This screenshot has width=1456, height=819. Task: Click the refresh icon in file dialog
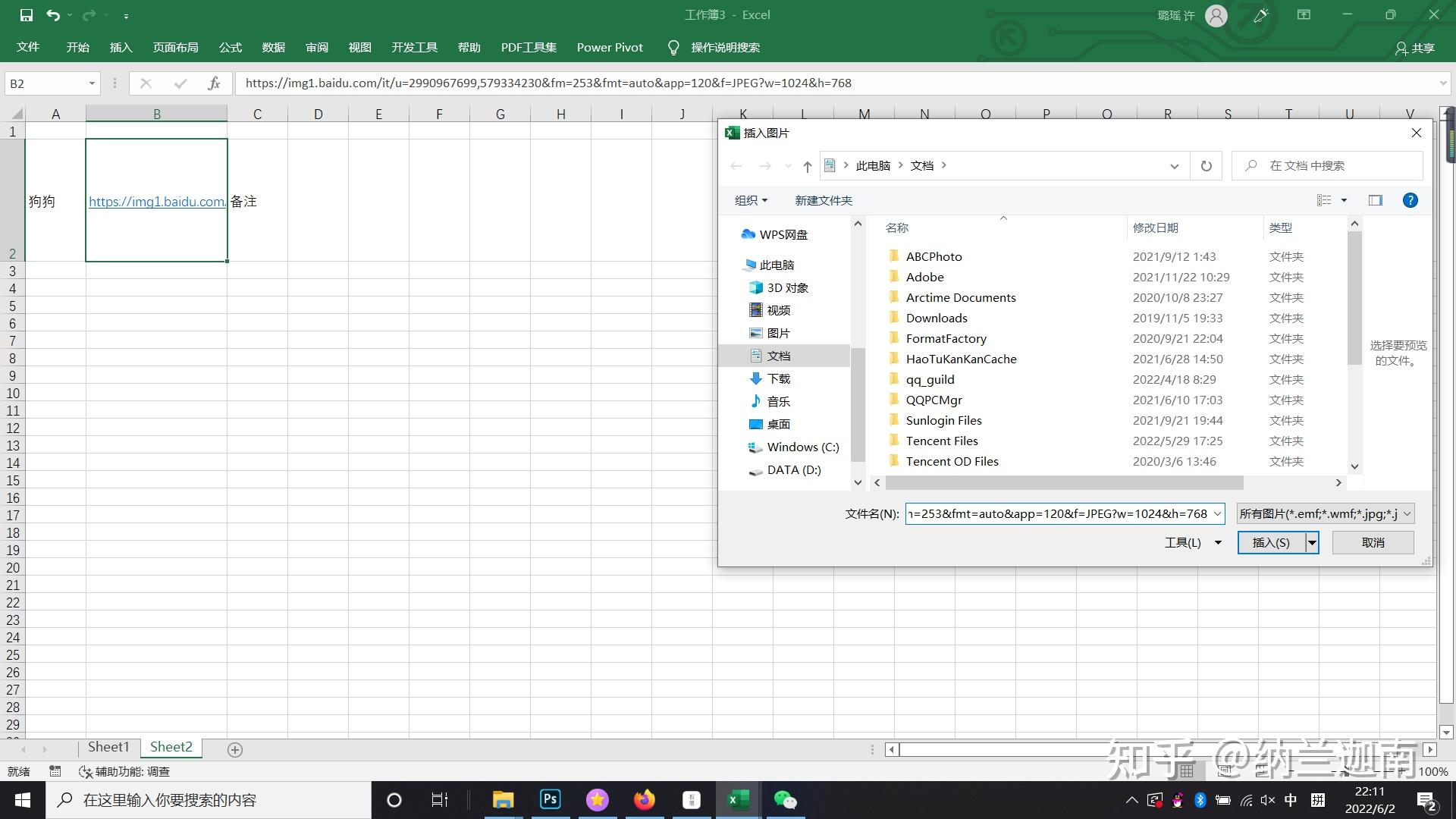(x=1206, y=166)
